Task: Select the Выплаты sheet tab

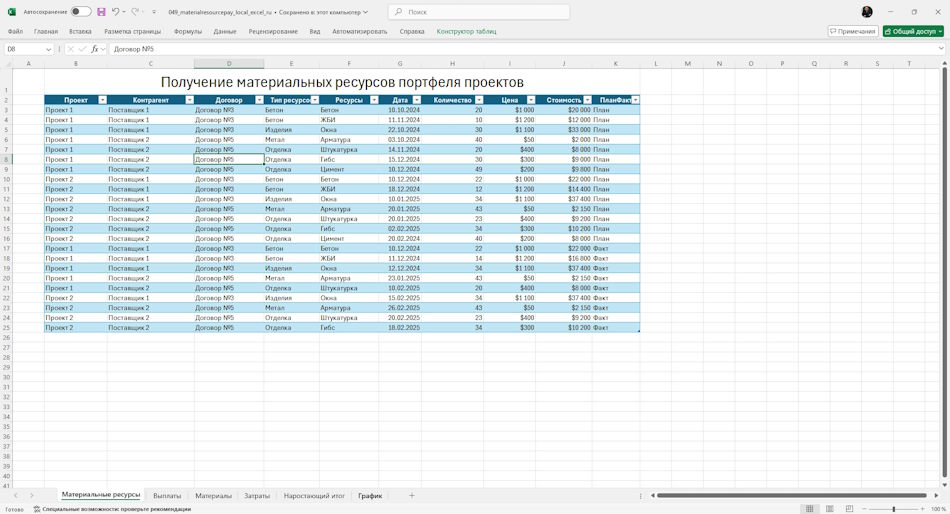Action: [167, 496]
